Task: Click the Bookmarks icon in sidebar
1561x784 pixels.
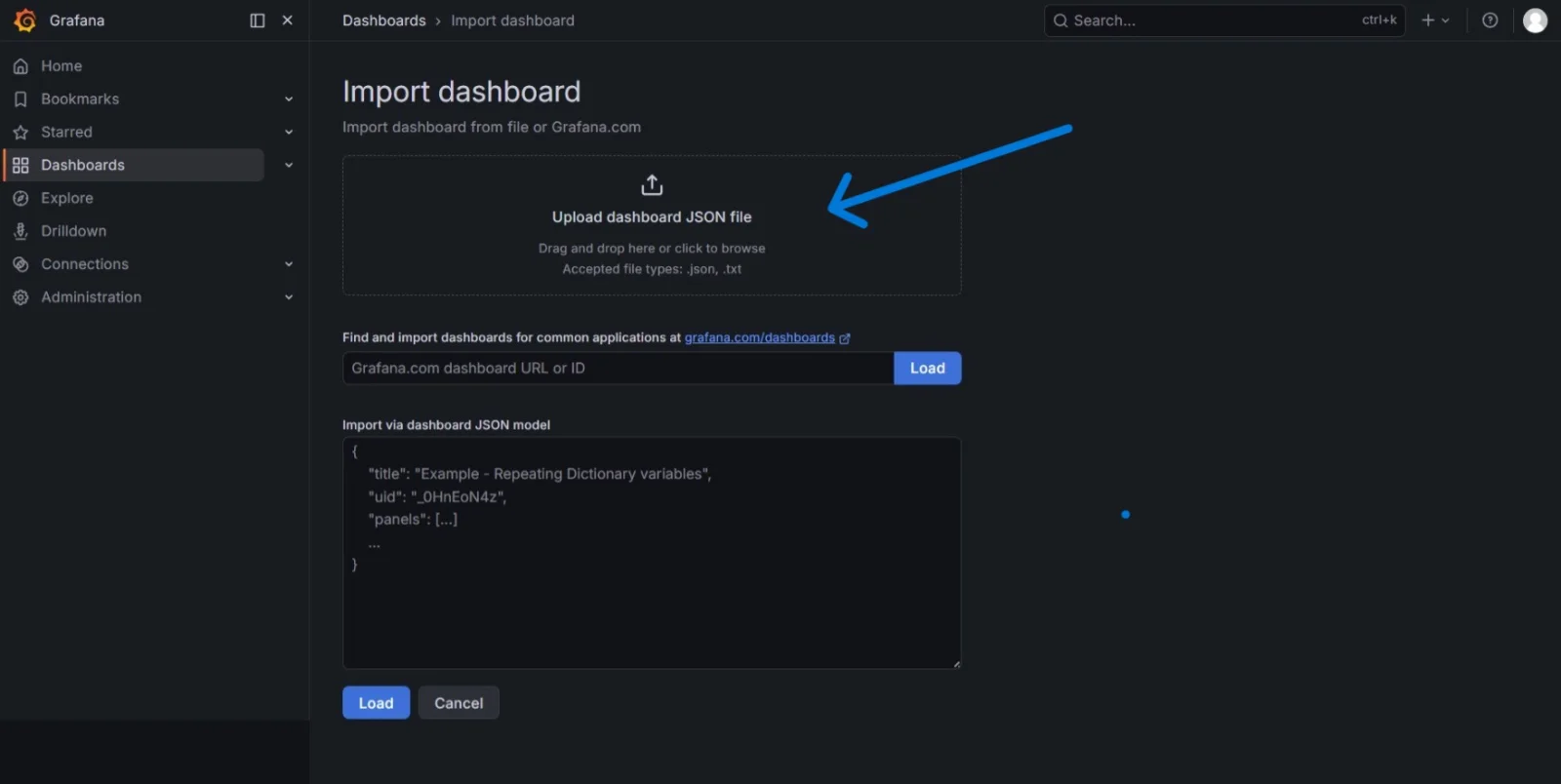Action: (20, 99)
